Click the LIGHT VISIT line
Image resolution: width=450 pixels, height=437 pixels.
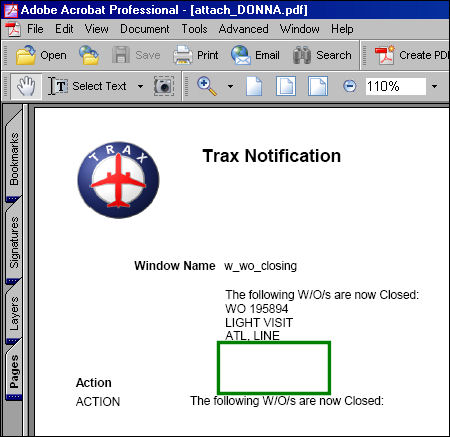point(259,323)
